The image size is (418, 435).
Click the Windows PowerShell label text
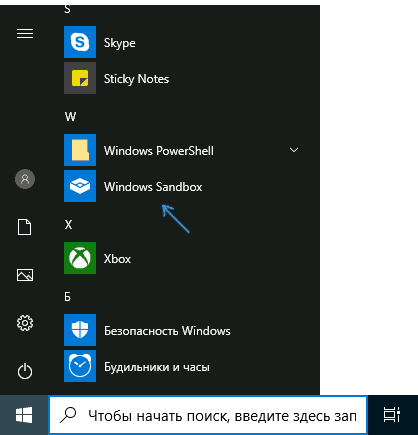pos(159,151)
